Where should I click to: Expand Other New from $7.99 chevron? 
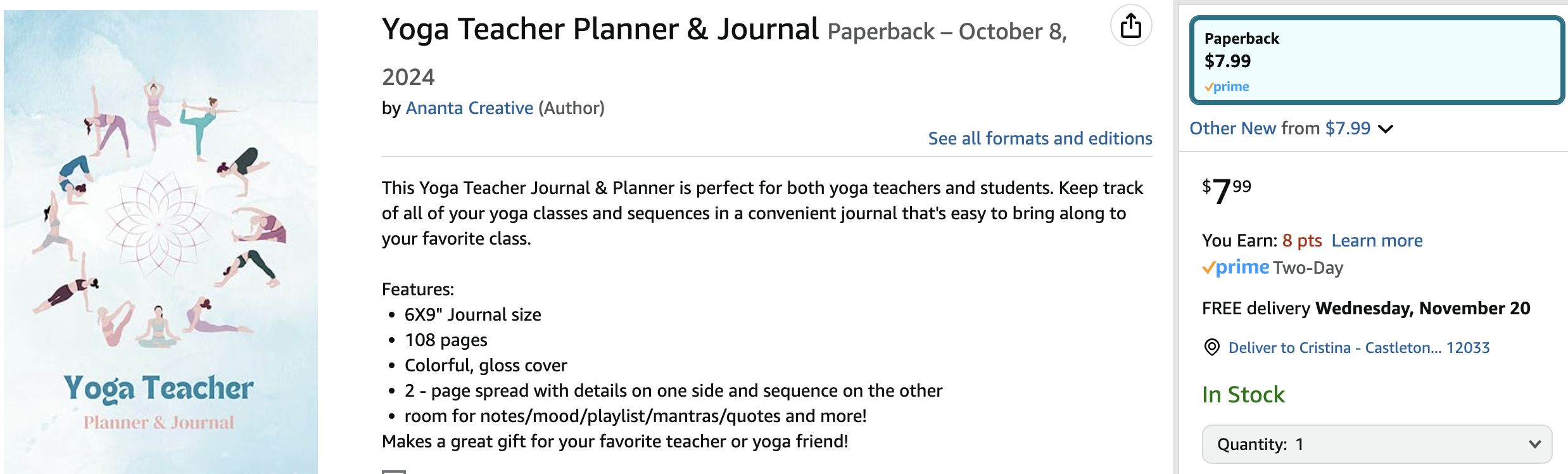click(x=1386, y=129)
